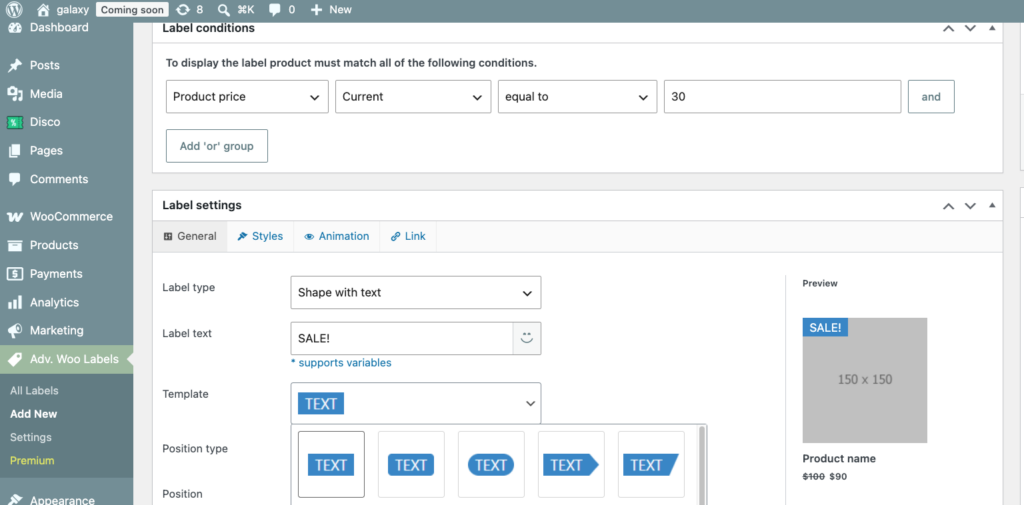Open the Settings submenu of labels
The width and height of the screenshot is (1024, 505).
(31, 437)
